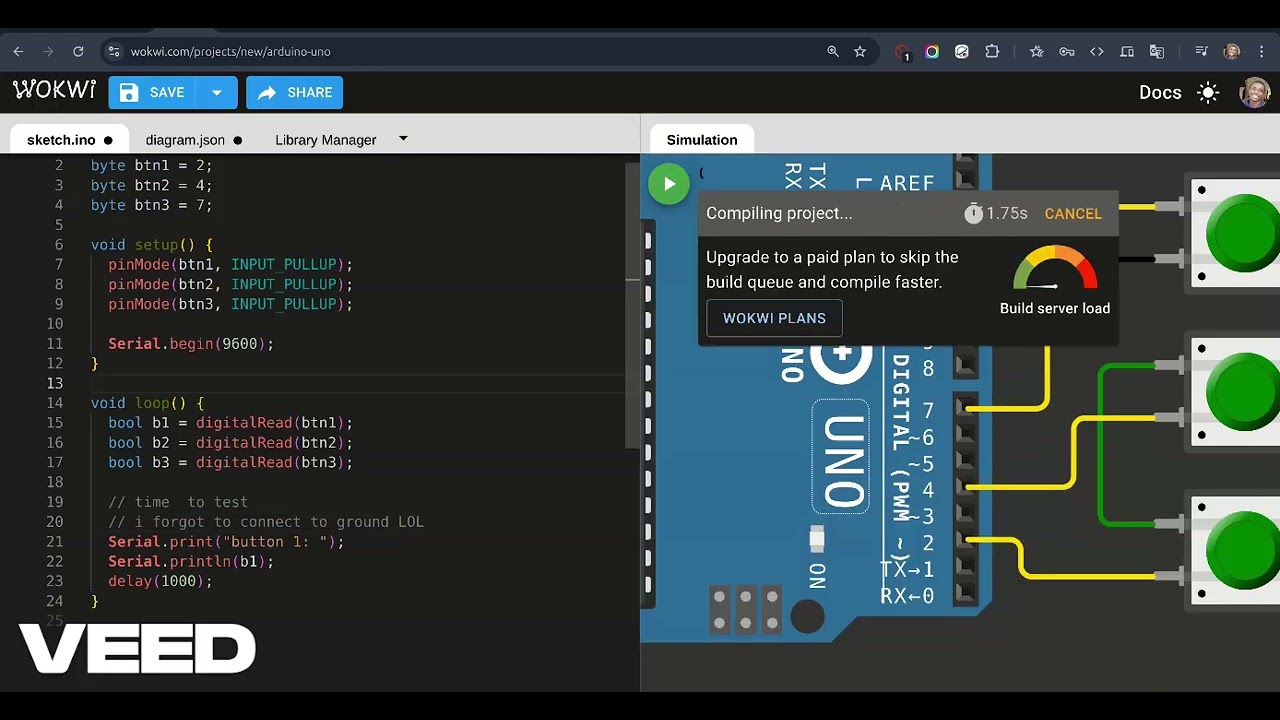Click the WOKWI PLANS button
Viewport: 1280px width, 720px height.
point(774,318)
